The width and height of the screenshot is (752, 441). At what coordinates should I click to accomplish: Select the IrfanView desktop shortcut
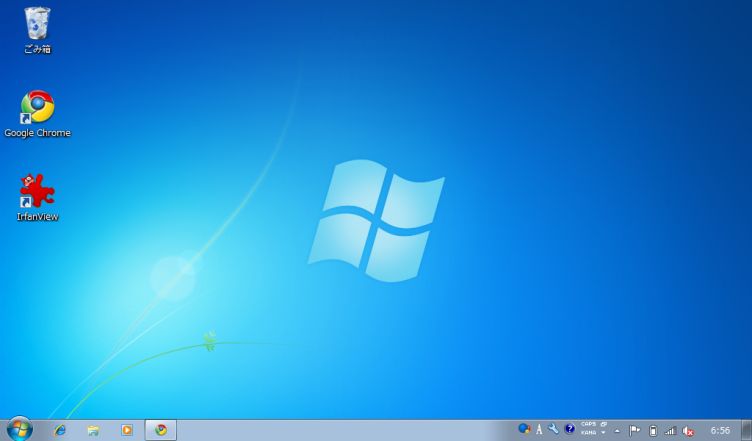[x=37, y=197]
